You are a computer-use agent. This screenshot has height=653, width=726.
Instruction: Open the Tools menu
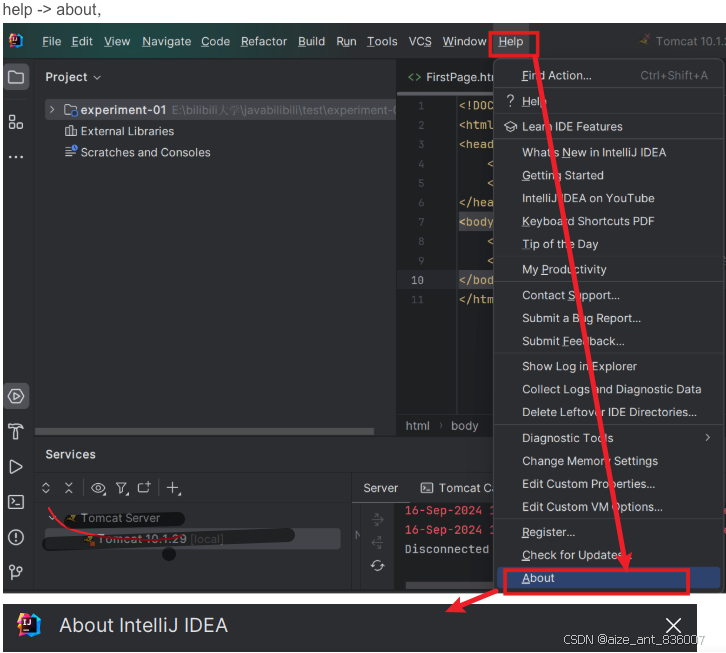(382, 41)
